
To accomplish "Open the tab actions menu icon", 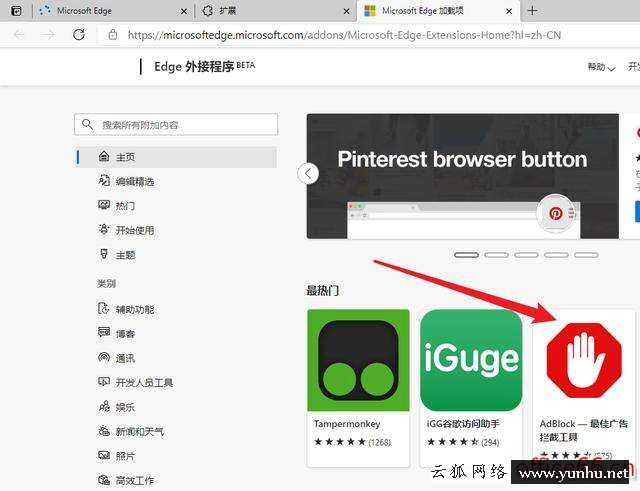I will [16, 11].
